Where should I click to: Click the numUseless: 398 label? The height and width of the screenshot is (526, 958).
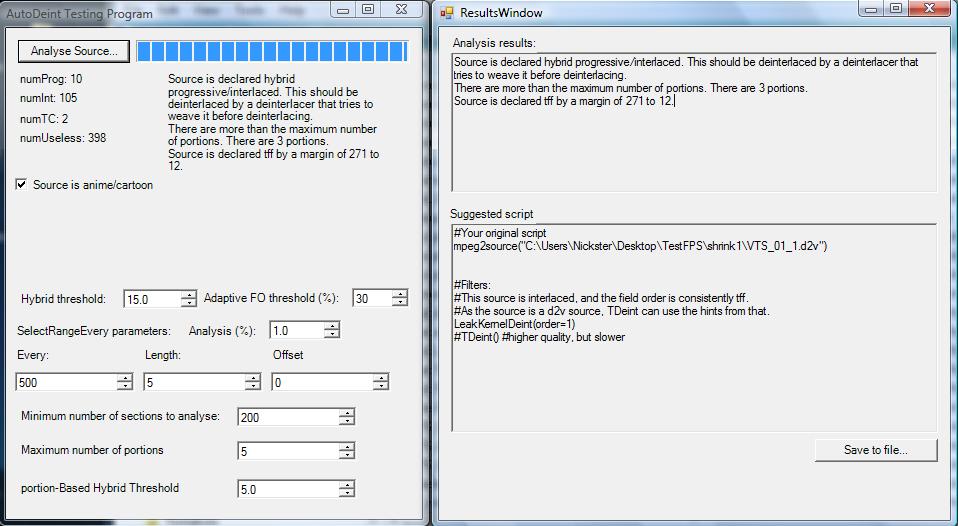(63, 138)
